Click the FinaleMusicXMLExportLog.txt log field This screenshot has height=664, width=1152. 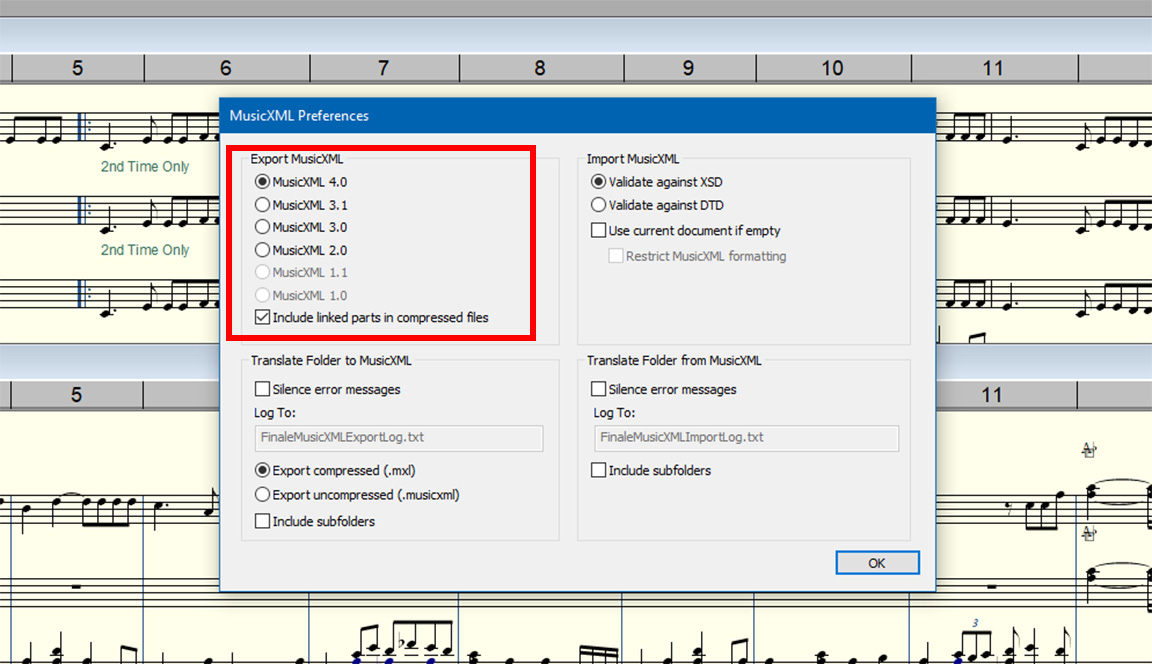pos(398,438)
